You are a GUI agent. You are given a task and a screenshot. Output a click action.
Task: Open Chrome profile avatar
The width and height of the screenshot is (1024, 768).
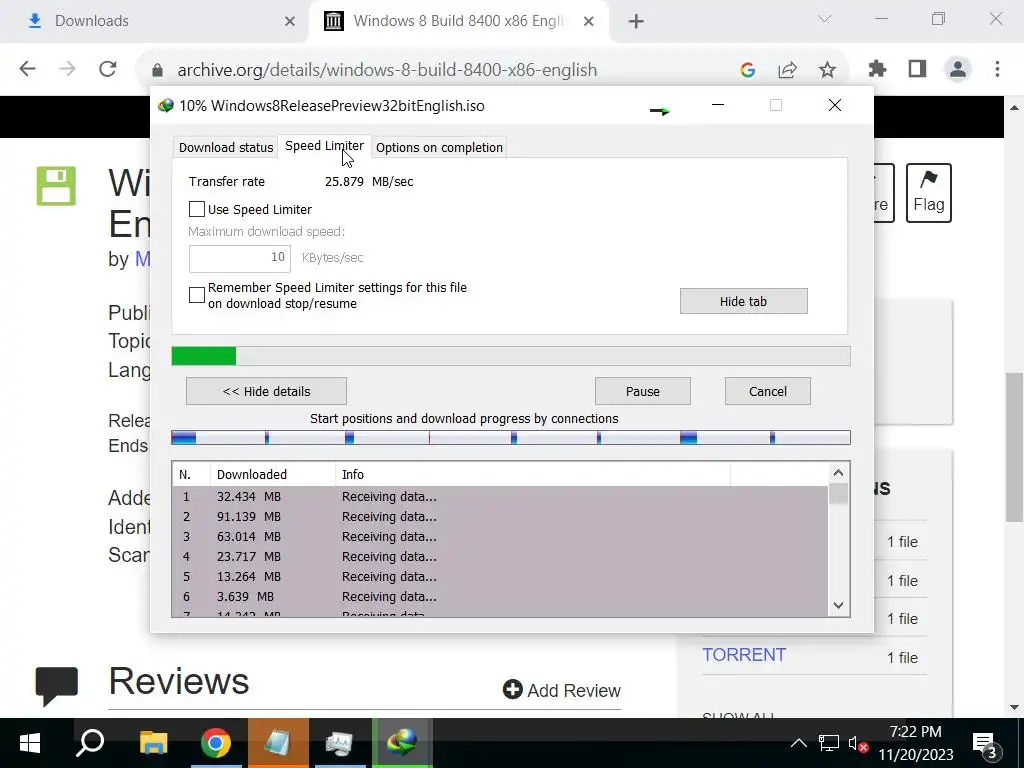click(958, 69)
